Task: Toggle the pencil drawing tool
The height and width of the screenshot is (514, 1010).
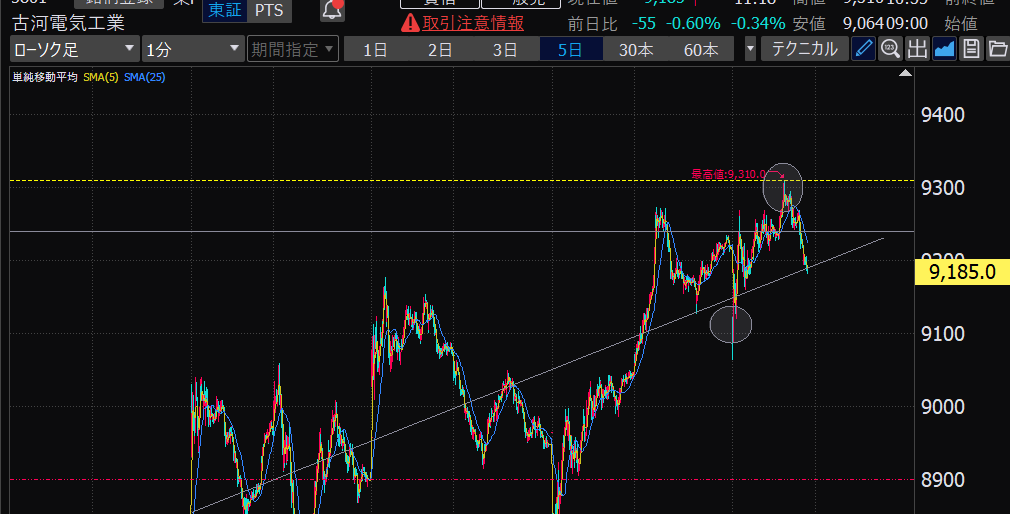Action: 864,49
